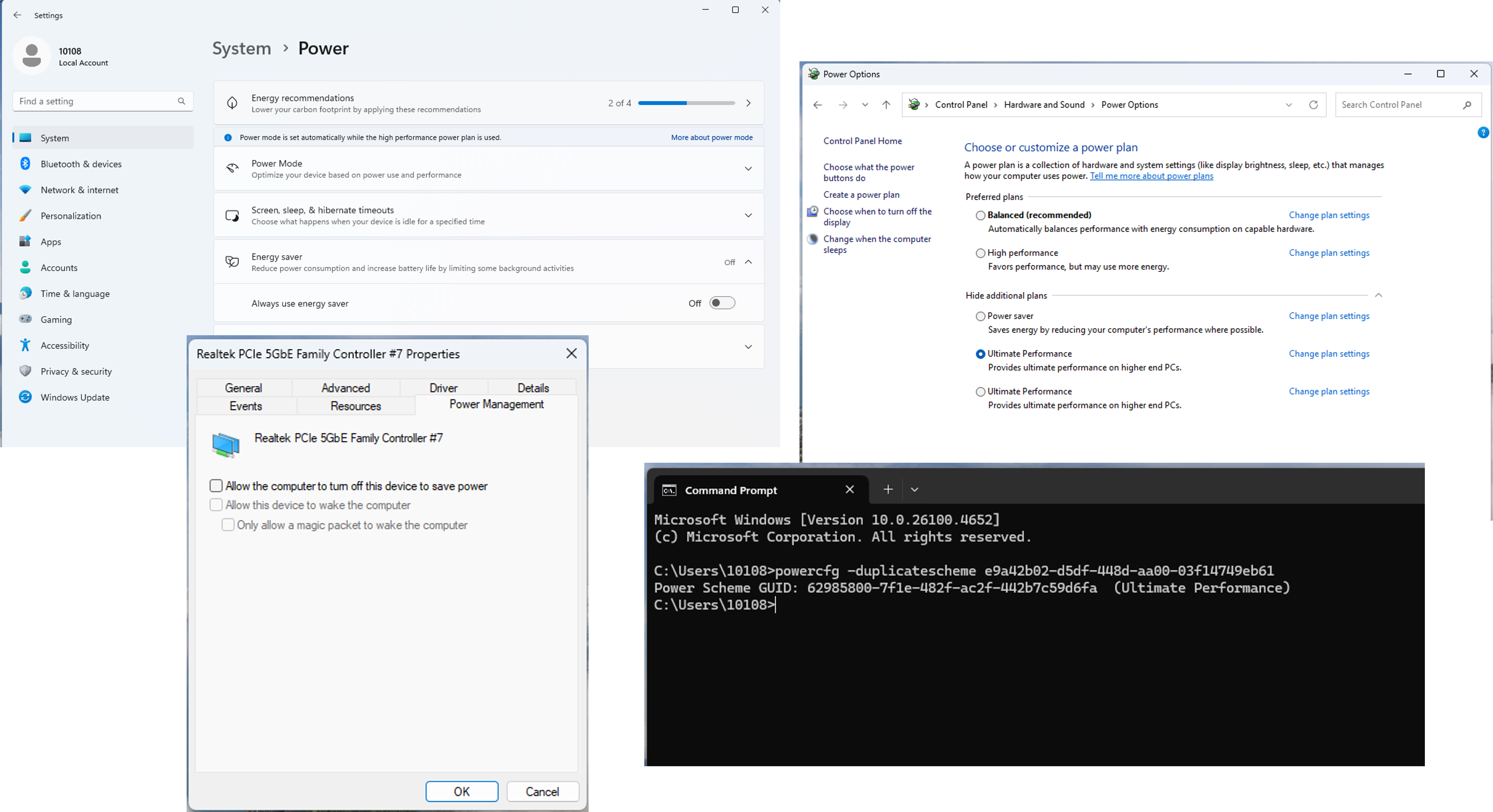Open the Bluetooth & devices section
Image resolution: width=1493 pixels, height=812 pixels.
tap(81, 164)
